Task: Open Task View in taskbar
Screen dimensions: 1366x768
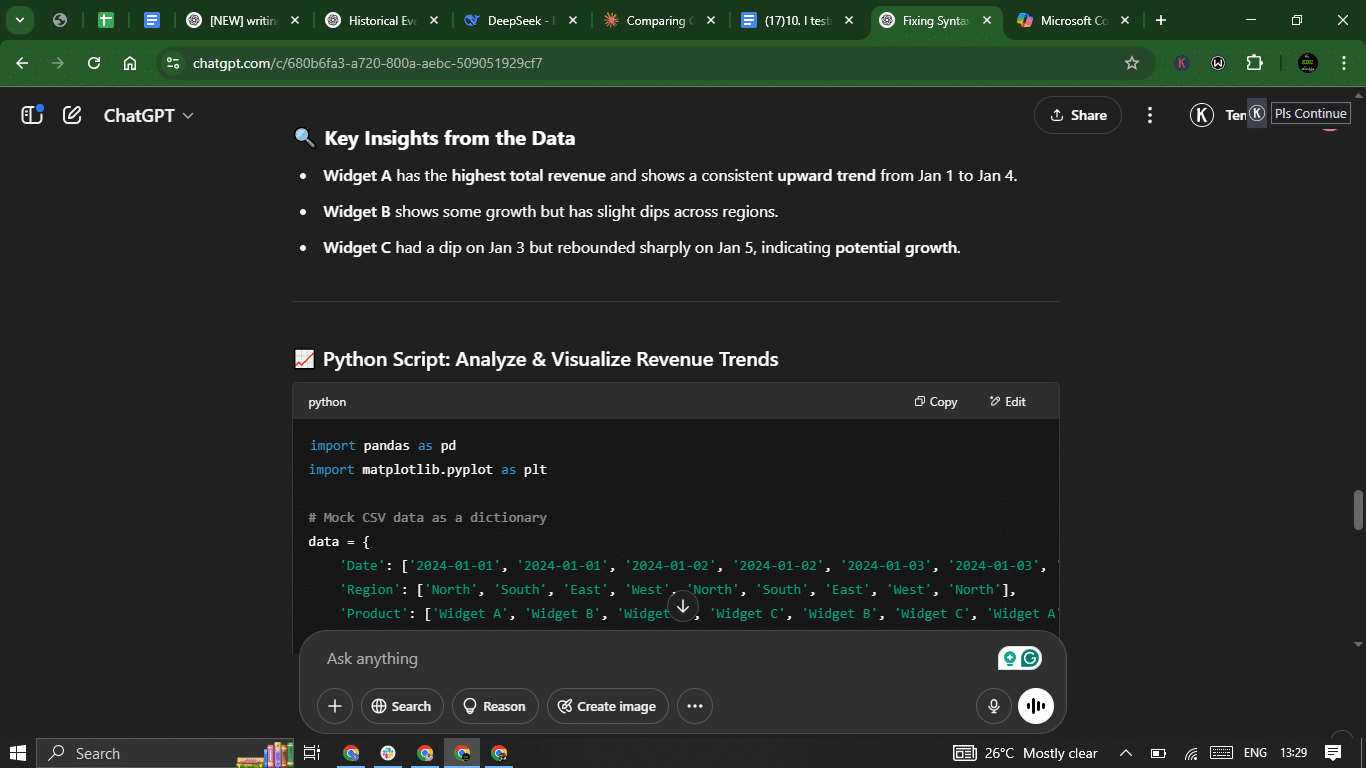Action: point(311,753)
